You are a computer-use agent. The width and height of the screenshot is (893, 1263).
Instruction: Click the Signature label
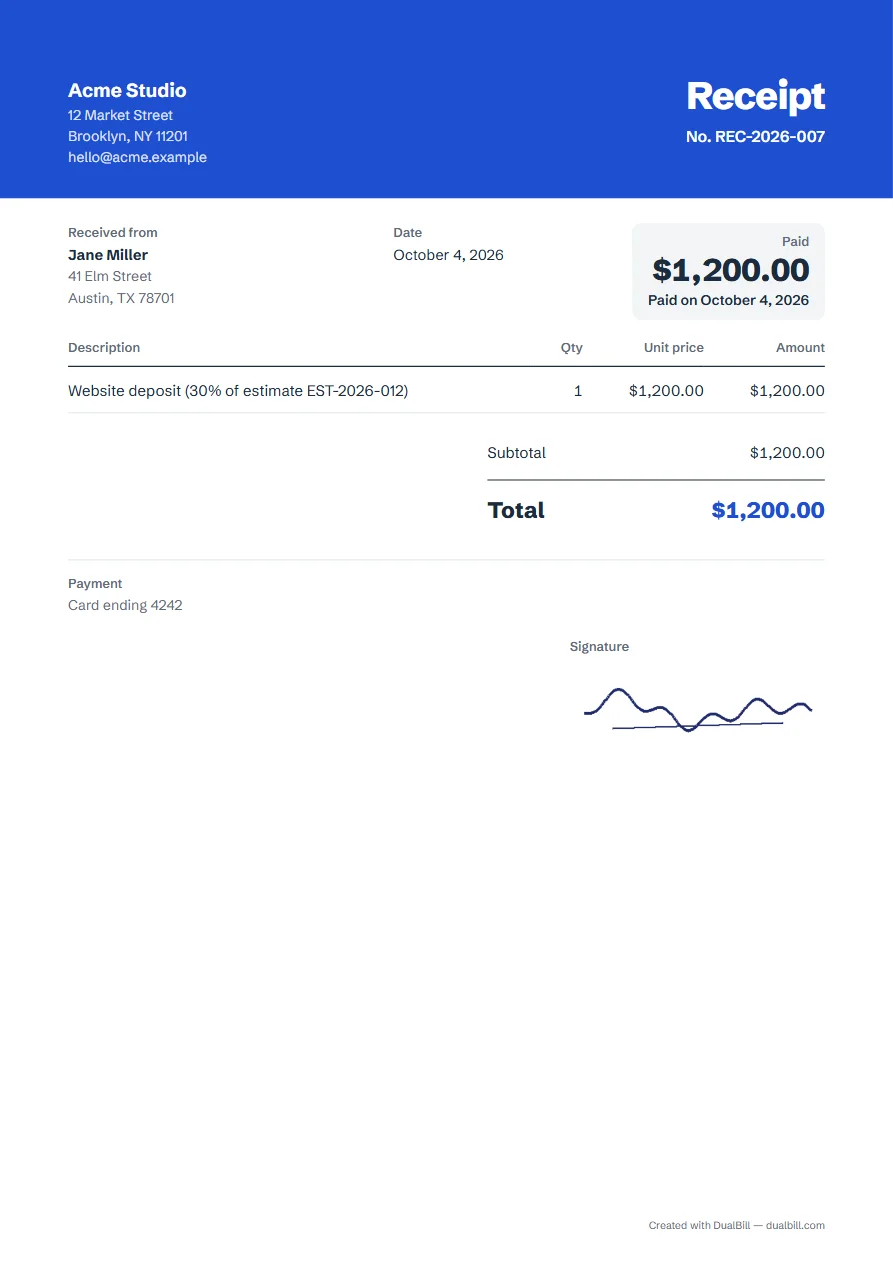coord(599,647)
